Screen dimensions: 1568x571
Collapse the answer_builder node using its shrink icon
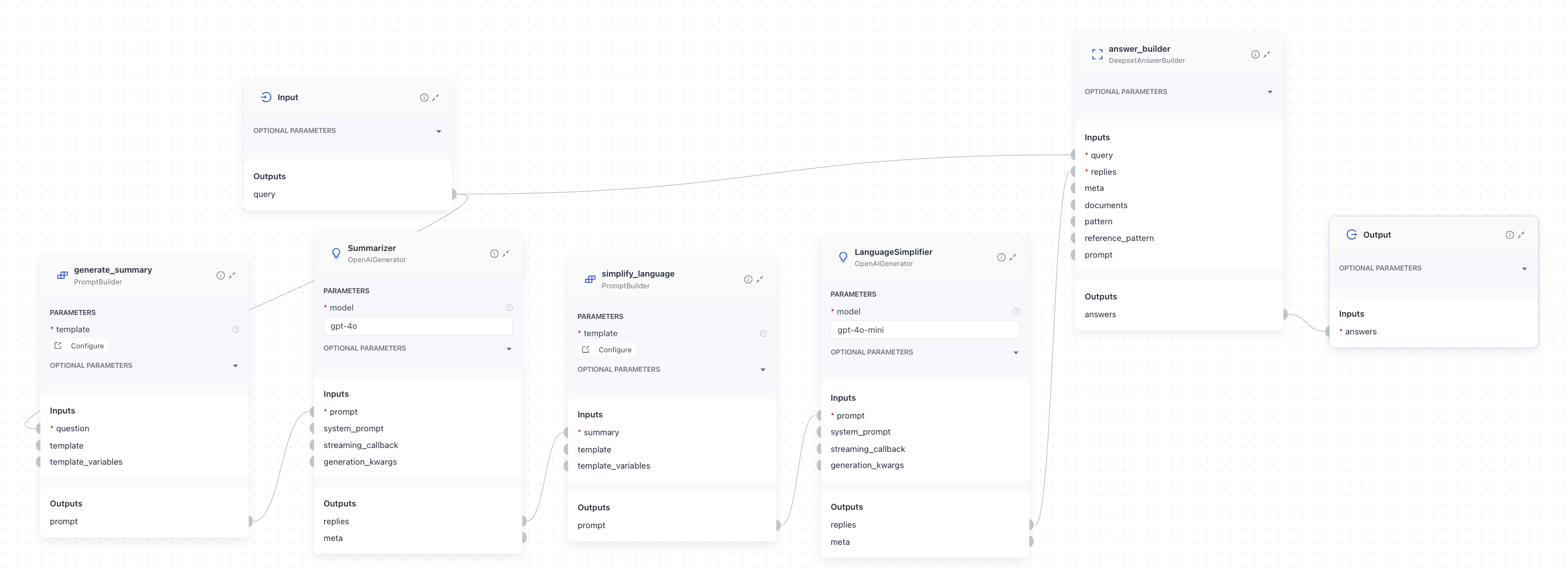coord(1267,54)
